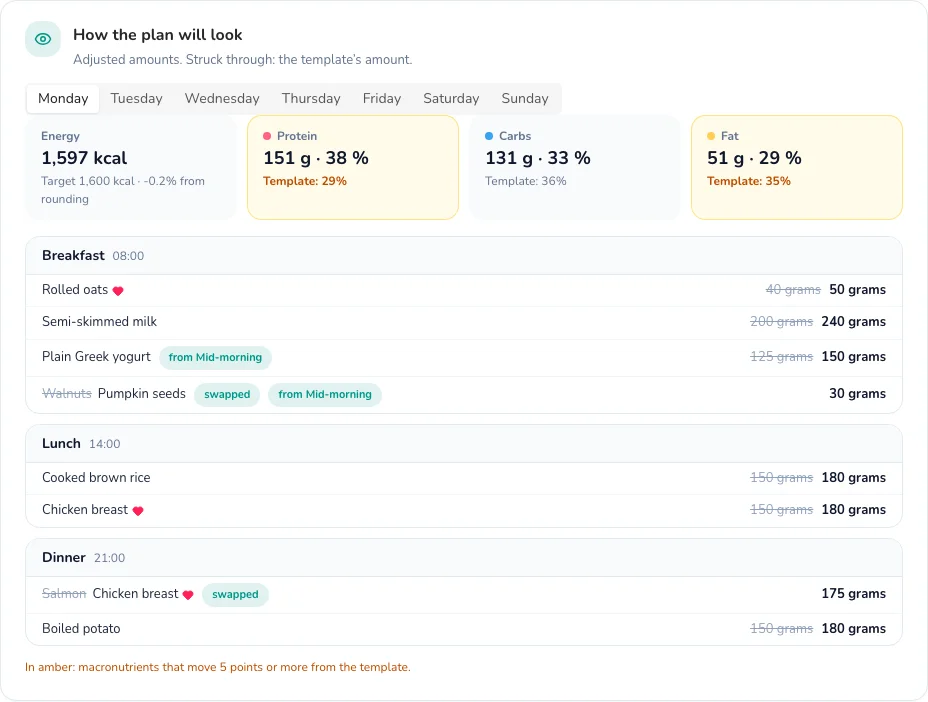Click the heart icon next to Rolled oats
The width and height of the screenshot is (928, 702).
pyautogui.click(x=118, y=291)
